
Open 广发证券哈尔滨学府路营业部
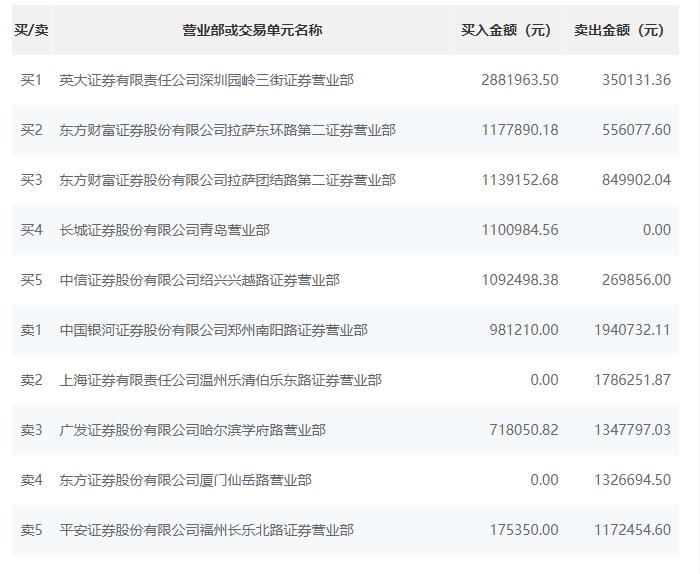pyautogui.click(x=192, y=430)
